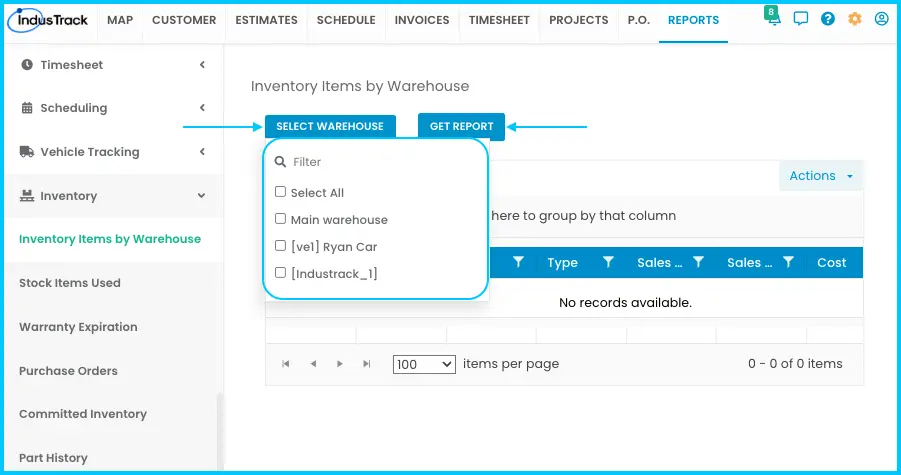The image size is (901, 475).
Task: Click the IndusTrack logo
Action: (48, 20)
